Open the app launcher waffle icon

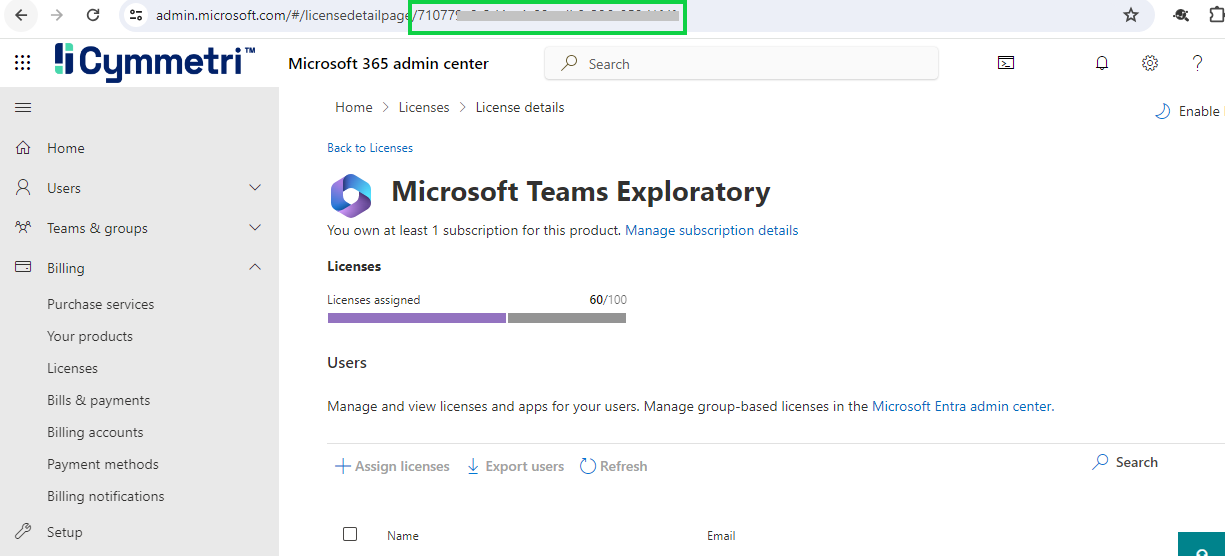[x=23, y=63]
